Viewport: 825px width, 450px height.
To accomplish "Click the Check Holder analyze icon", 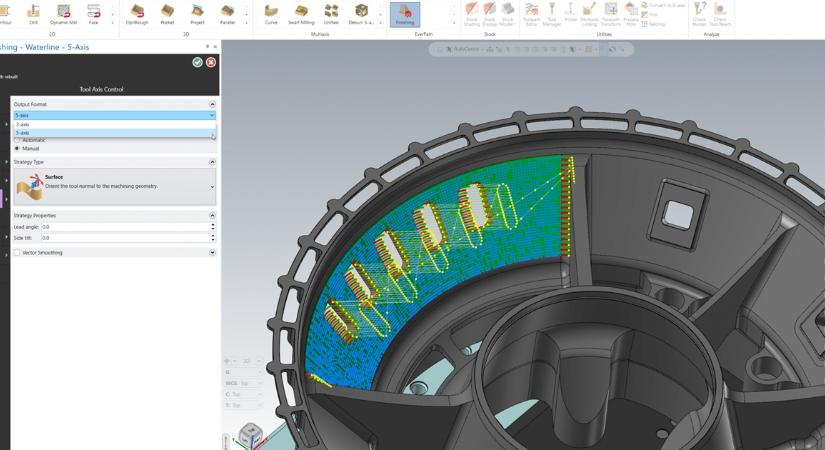I will [x=699, y=14].
